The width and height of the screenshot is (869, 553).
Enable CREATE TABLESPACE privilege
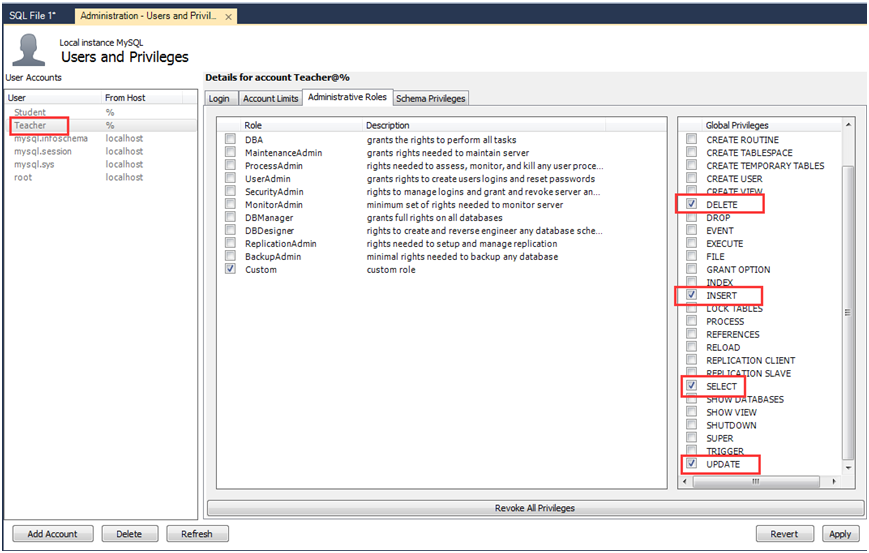pyautogui.click(x=692, y=151)
